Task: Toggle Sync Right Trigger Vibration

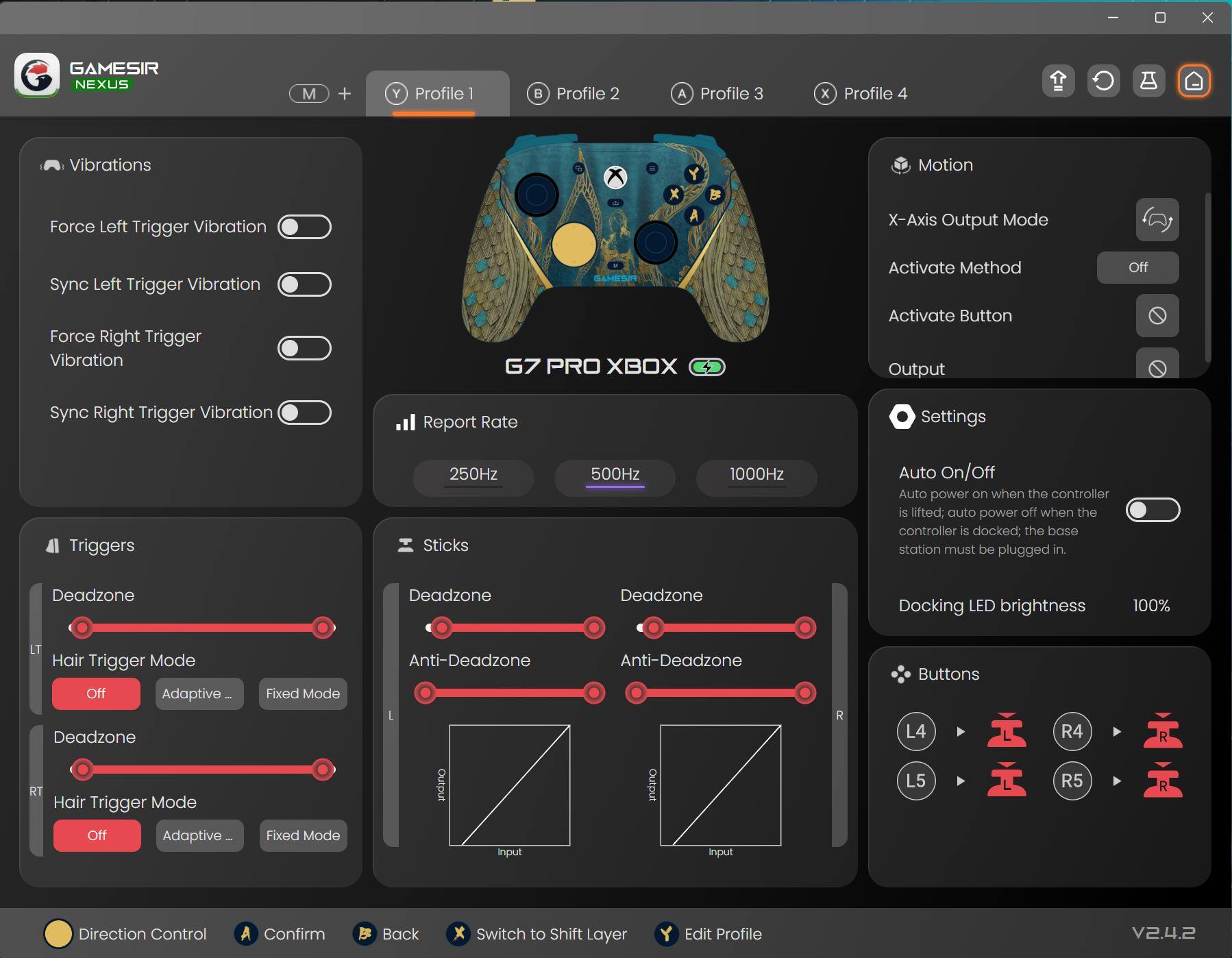Action: pyautogui.click(x=304, y=413)
